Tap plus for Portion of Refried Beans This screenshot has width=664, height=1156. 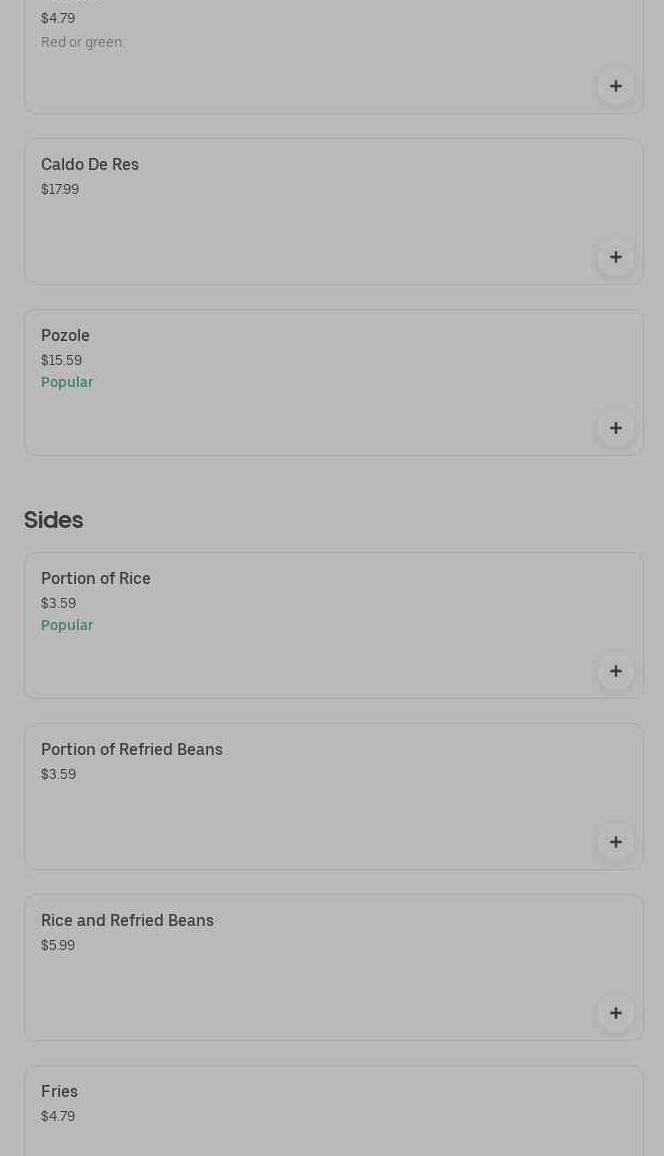pos(615,842)
